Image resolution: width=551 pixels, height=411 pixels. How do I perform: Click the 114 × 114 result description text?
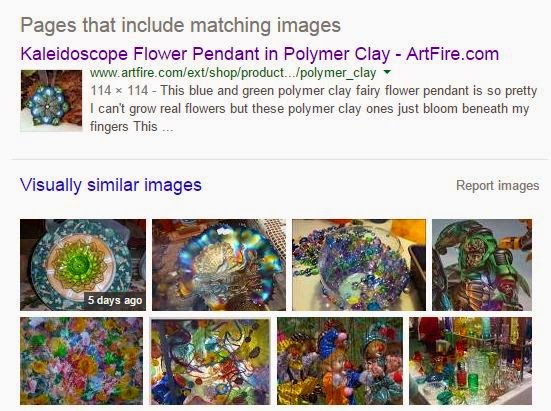click(314, 108)
